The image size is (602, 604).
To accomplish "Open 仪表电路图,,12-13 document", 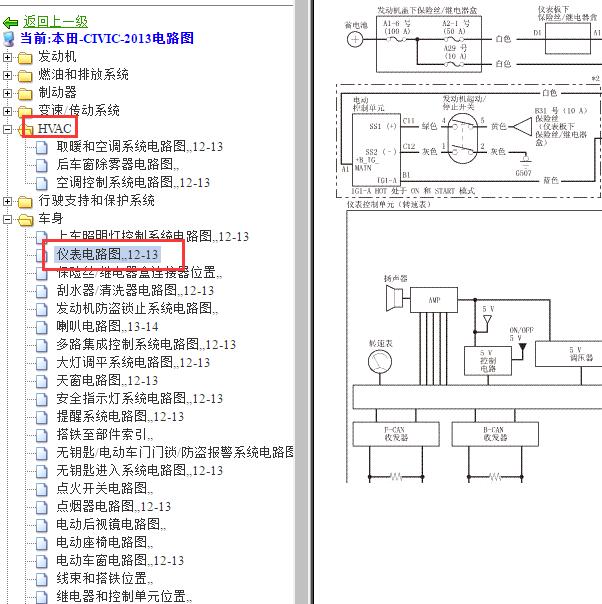I will click(107, 254).
